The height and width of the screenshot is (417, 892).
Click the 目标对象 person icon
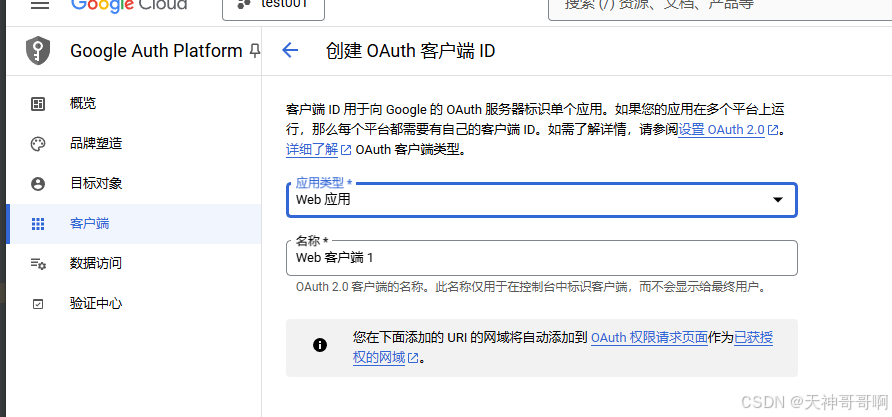(x=38, y=184)
